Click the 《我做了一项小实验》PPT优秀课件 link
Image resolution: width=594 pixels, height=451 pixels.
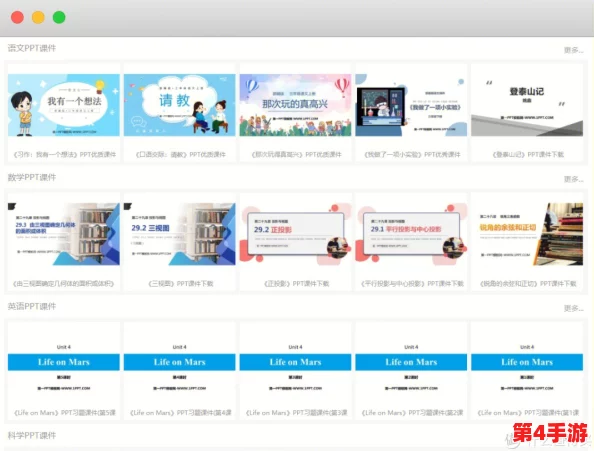[412, 154]
